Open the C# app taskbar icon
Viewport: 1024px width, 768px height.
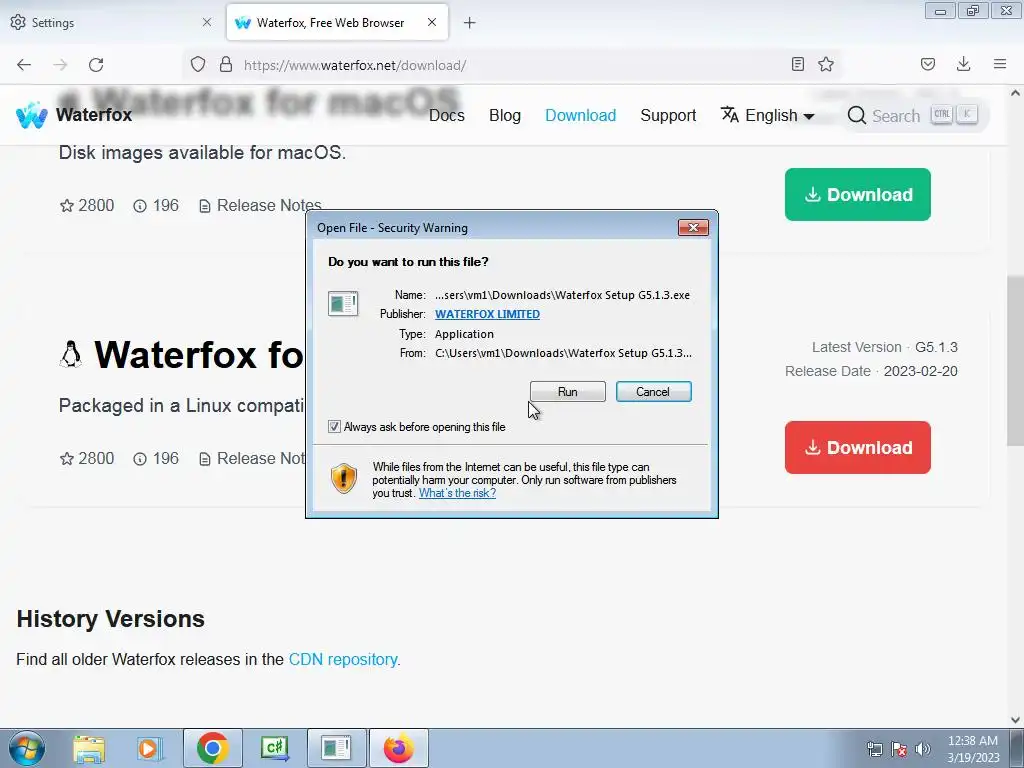point(274,748)
